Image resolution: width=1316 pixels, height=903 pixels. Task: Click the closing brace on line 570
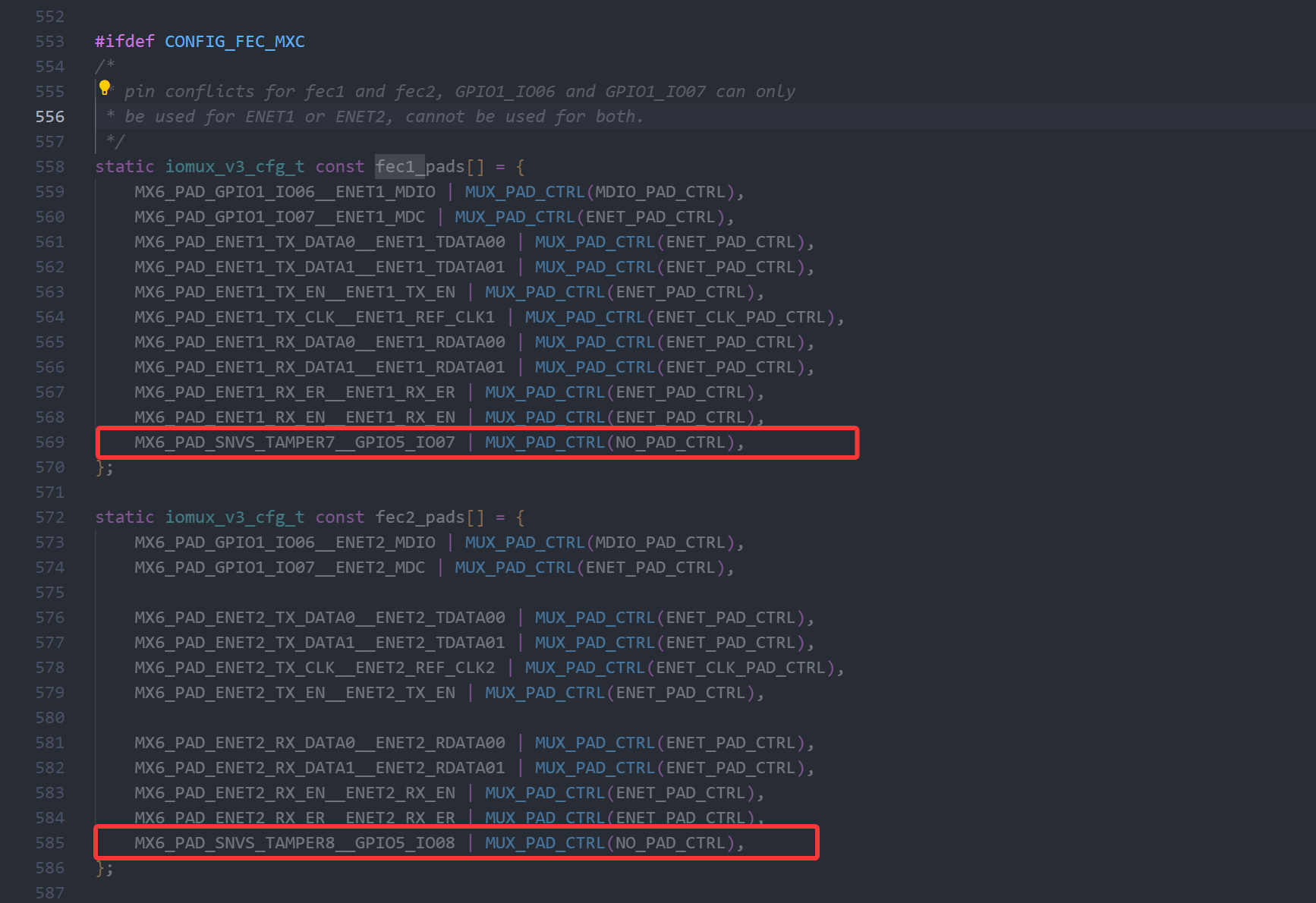click(x=99, y=467)
